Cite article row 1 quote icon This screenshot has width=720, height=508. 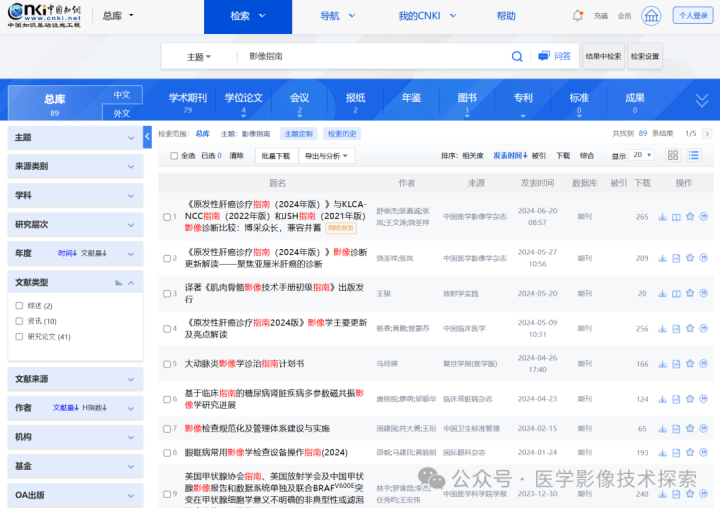pyautogui.click(x=703, y=216)
